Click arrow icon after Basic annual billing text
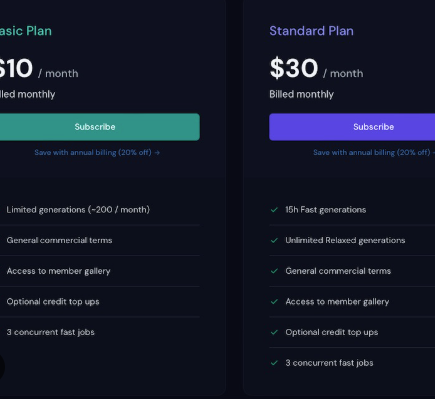The height and width of the screenshot is (399, 435). (157, 153)
